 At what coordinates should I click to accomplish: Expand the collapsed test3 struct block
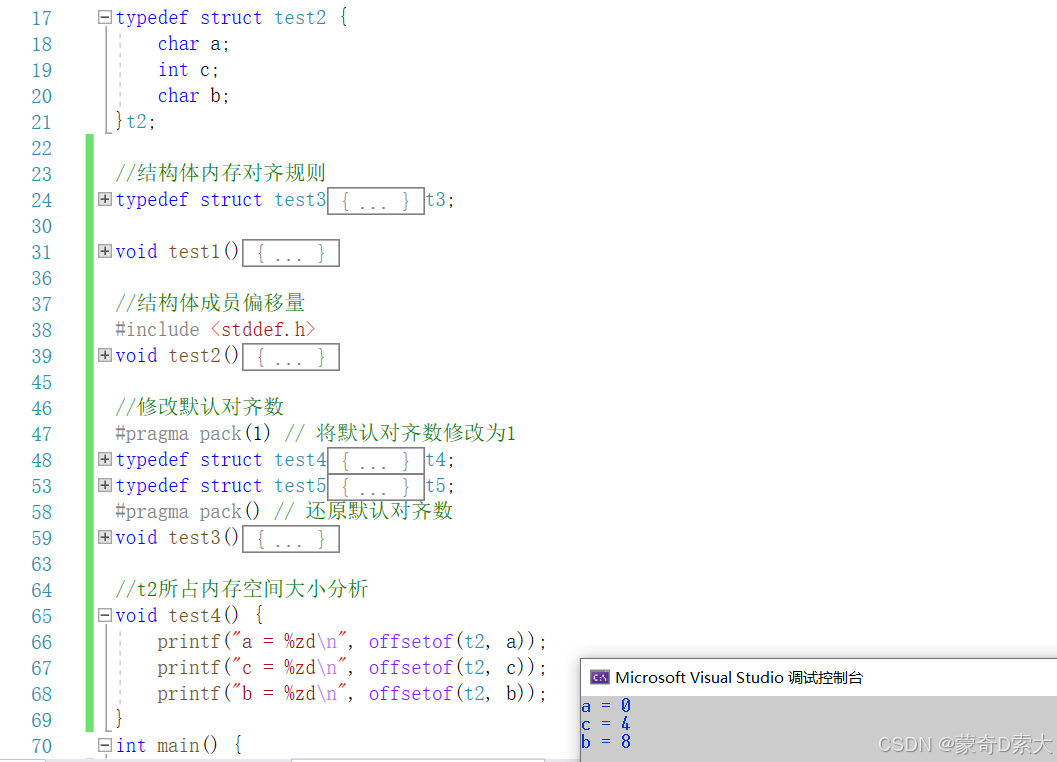click(104, 199)
